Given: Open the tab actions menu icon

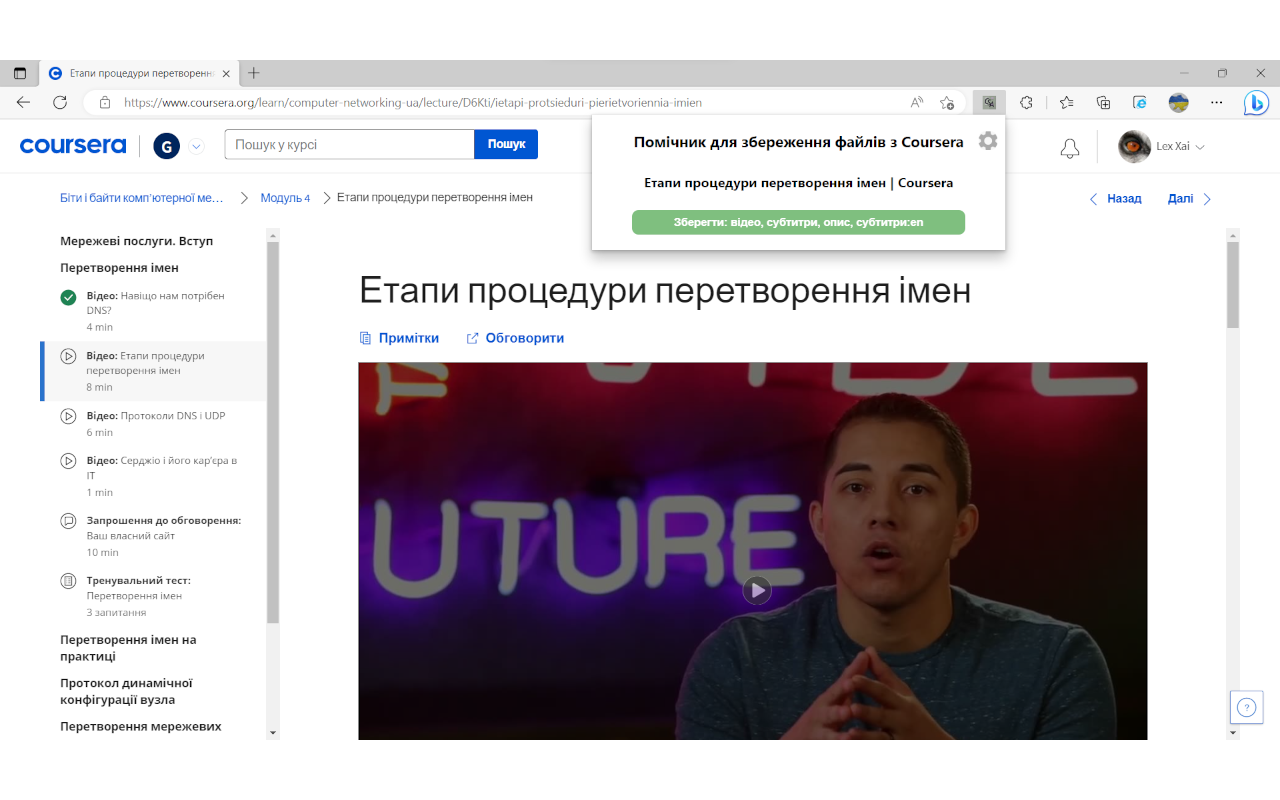Looking at the screenshot, I should (x=20, y=73).
